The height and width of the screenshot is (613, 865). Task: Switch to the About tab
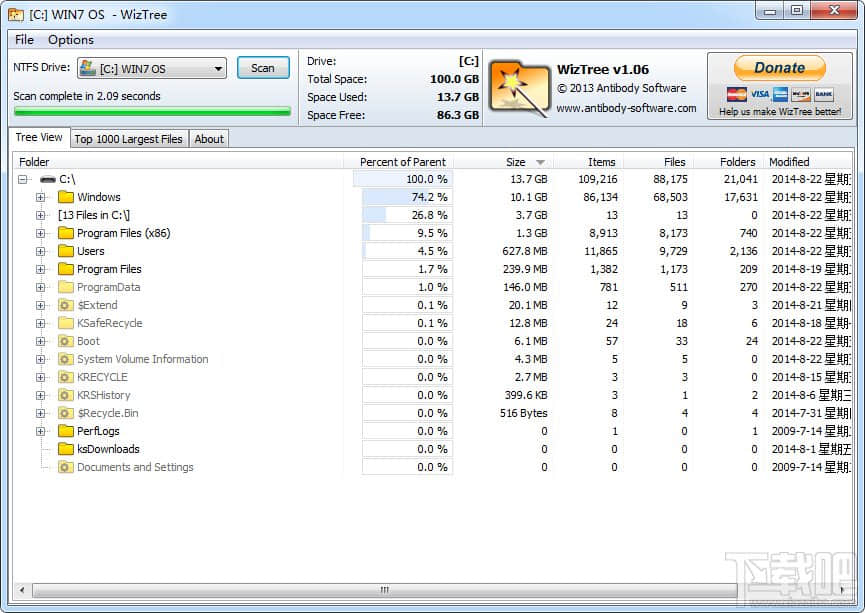209,139
